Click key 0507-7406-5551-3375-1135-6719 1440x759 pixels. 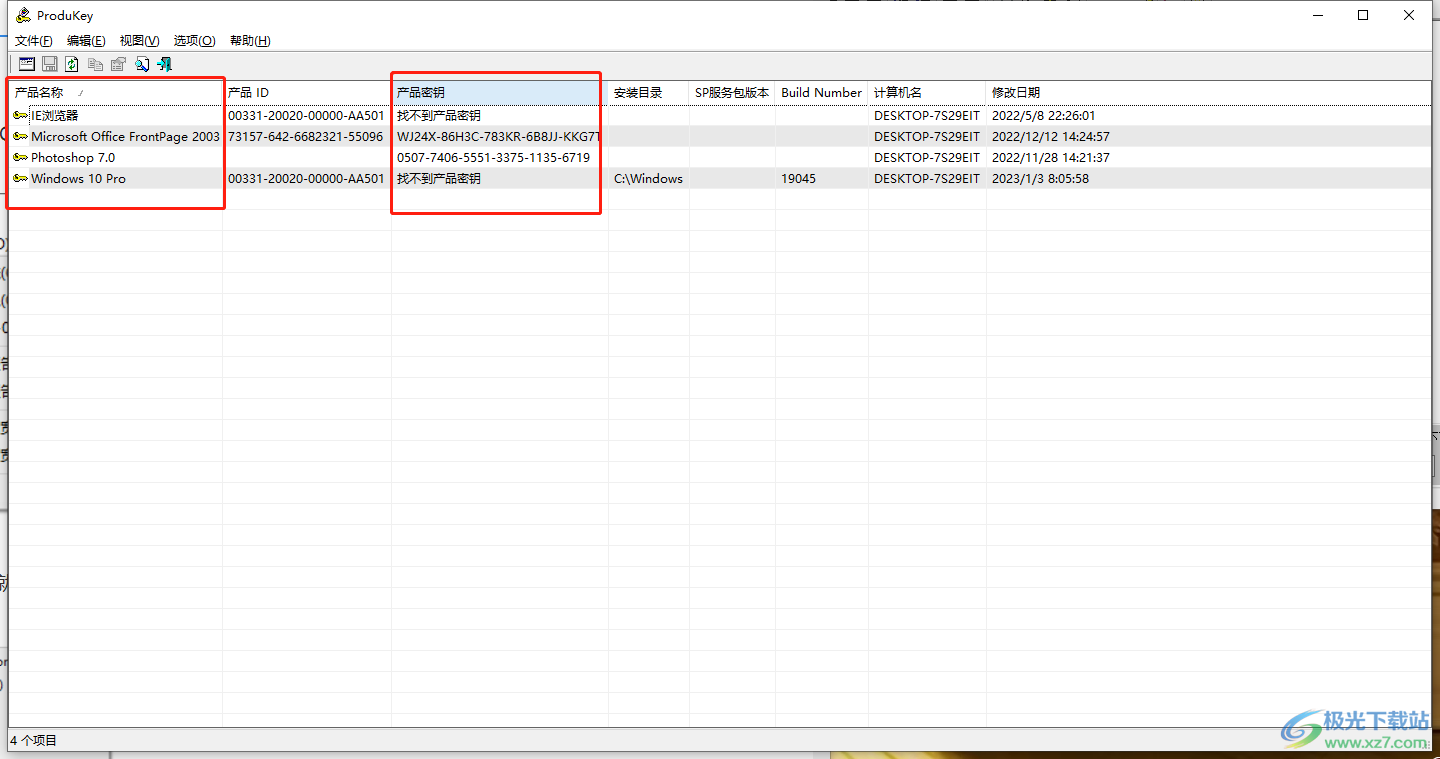point(493,157)
